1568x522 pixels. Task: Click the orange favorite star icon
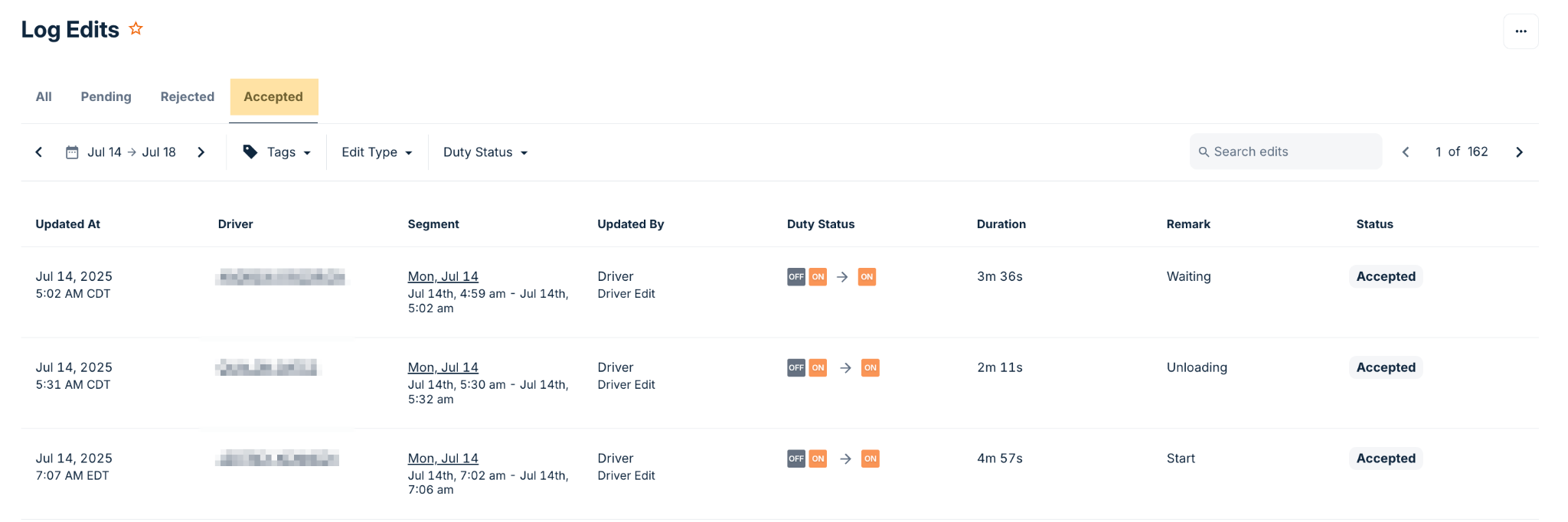coord(136,29)
